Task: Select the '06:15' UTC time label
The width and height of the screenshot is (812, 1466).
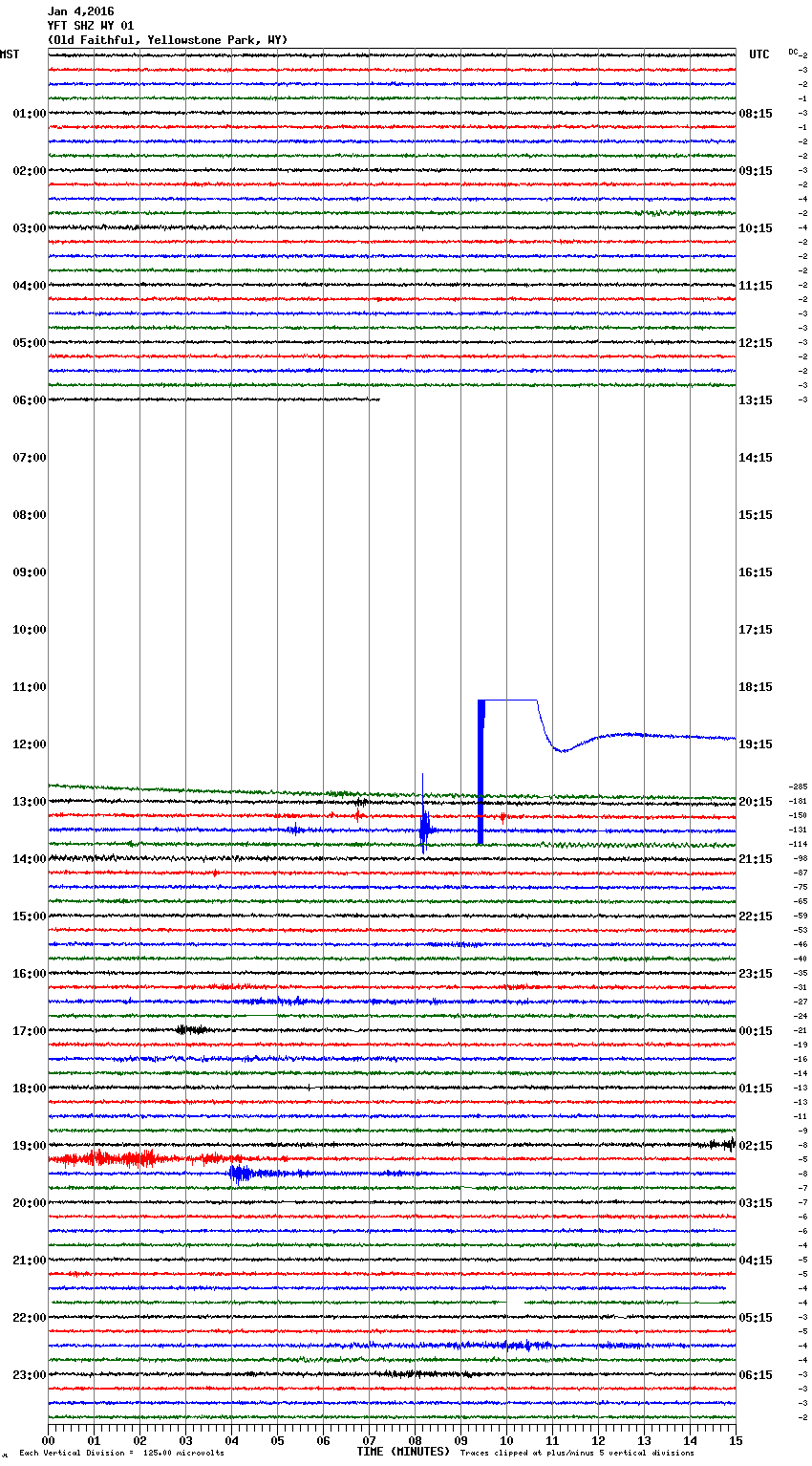Action: click(x=756, y=1375)
